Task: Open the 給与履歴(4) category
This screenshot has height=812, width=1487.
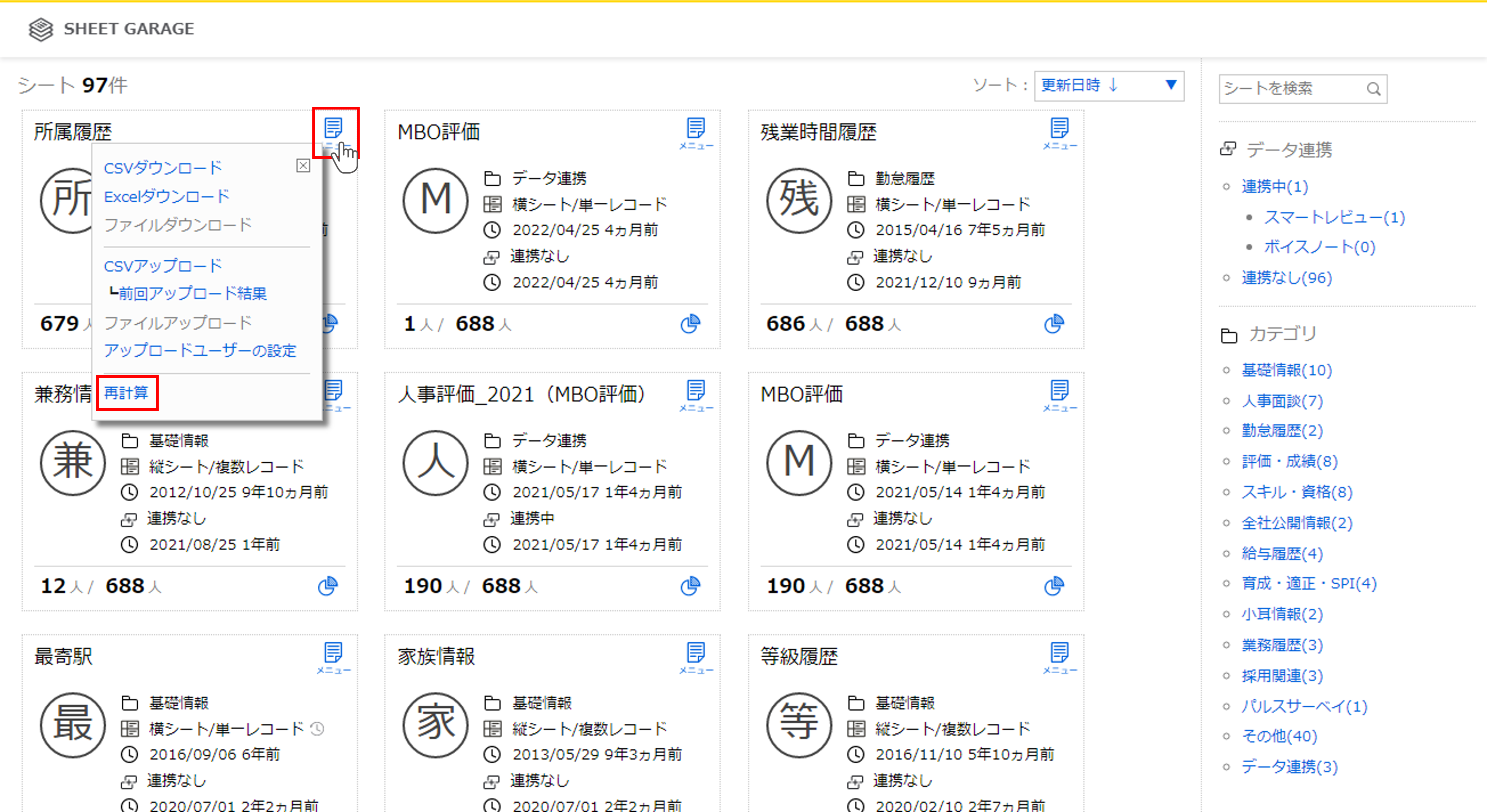Action: pyautogui.click(x=1282, y=553)
